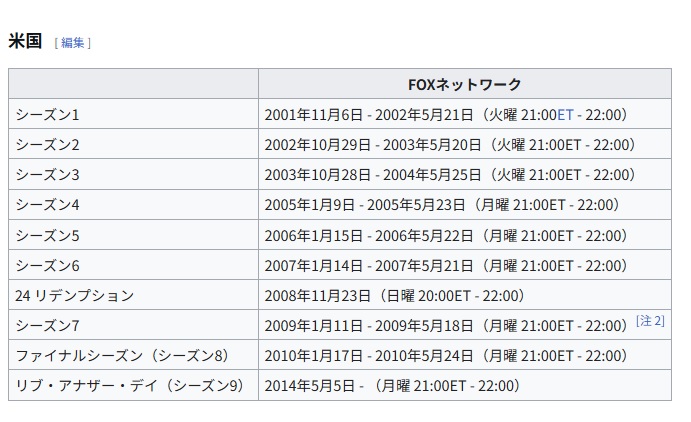The width and height of the screenshot is (691, 422).
Task: Select the 2008年11月23日 broadcast date cell
Action: pos(394,295)
